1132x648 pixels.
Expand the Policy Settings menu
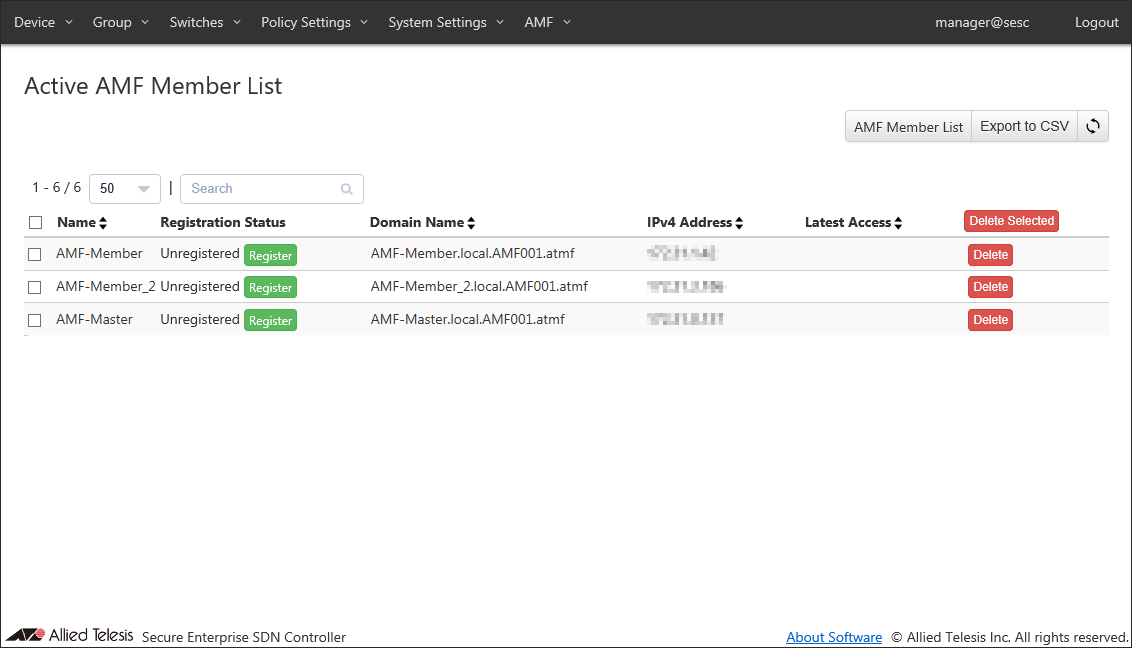[314, 22]
